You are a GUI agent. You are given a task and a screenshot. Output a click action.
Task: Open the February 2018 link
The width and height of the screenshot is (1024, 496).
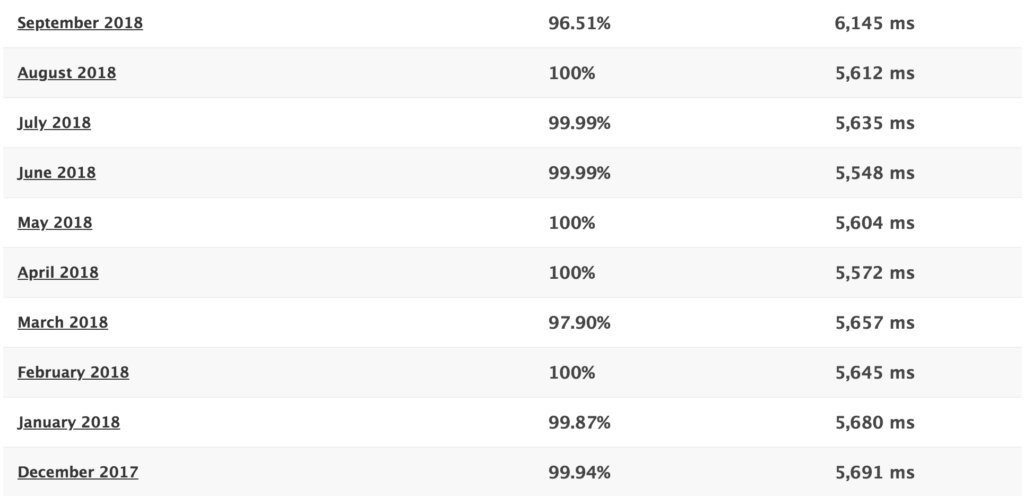73,373
